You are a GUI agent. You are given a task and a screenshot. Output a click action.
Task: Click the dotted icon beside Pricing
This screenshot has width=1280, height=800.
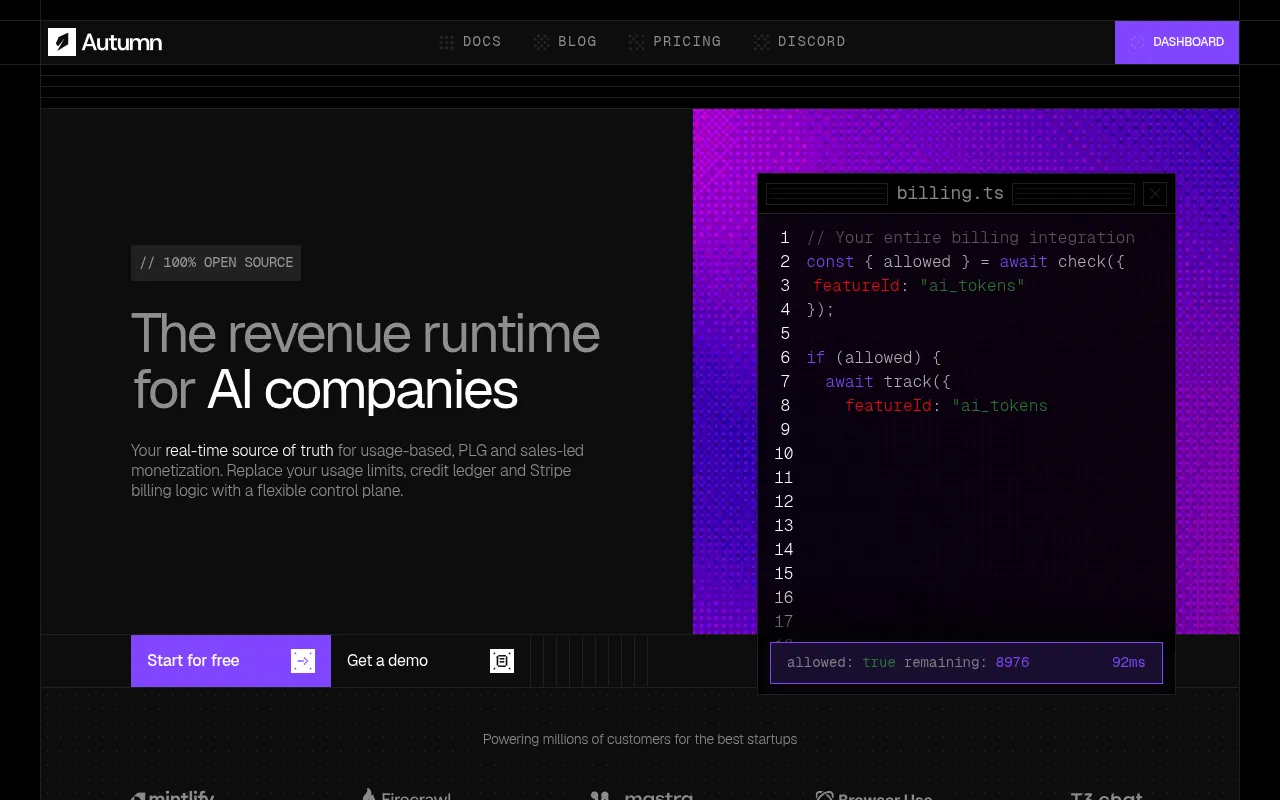[636, 42]
